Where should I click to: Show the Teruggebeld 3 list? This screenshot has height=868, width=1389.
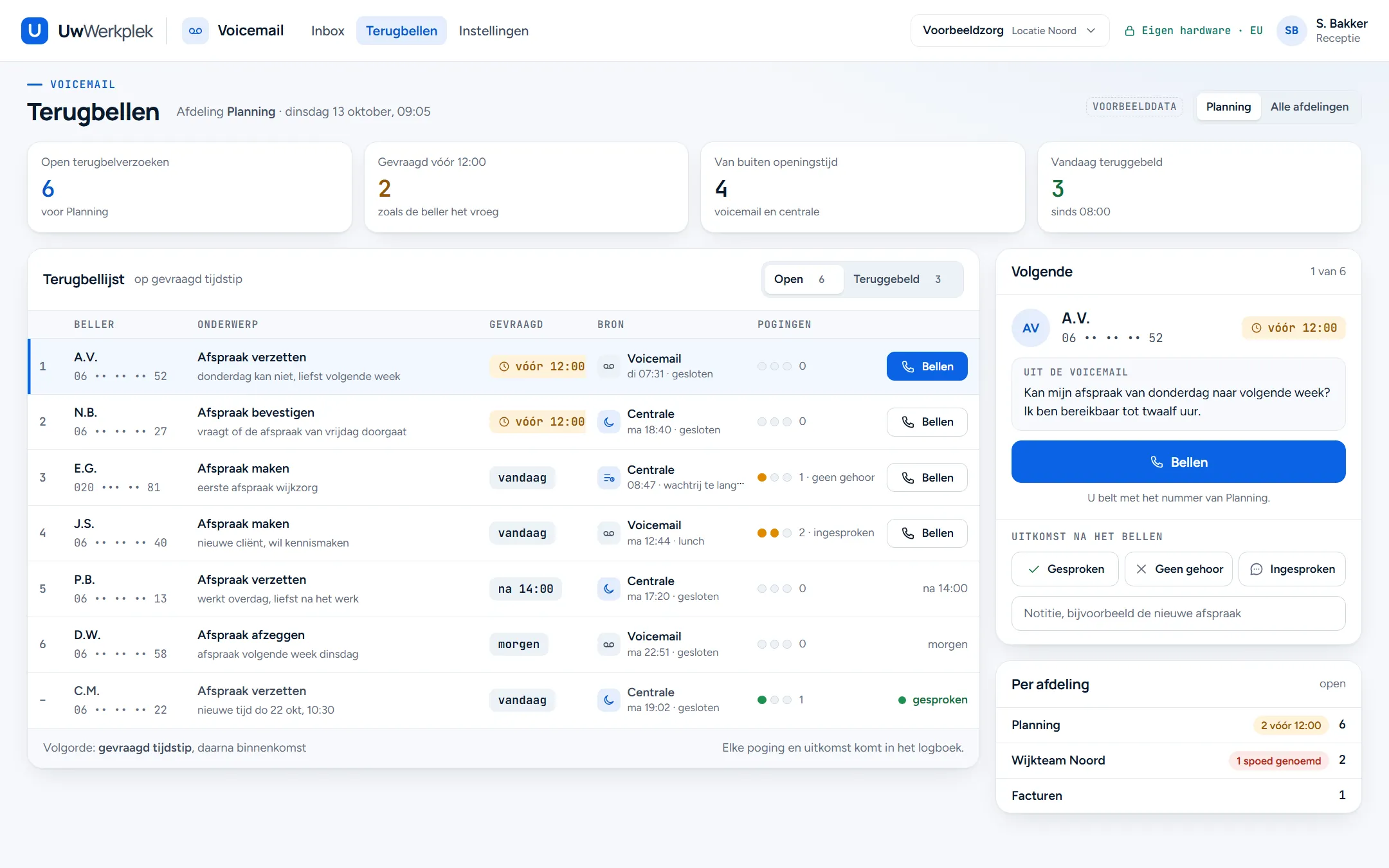tap(903, 279)
